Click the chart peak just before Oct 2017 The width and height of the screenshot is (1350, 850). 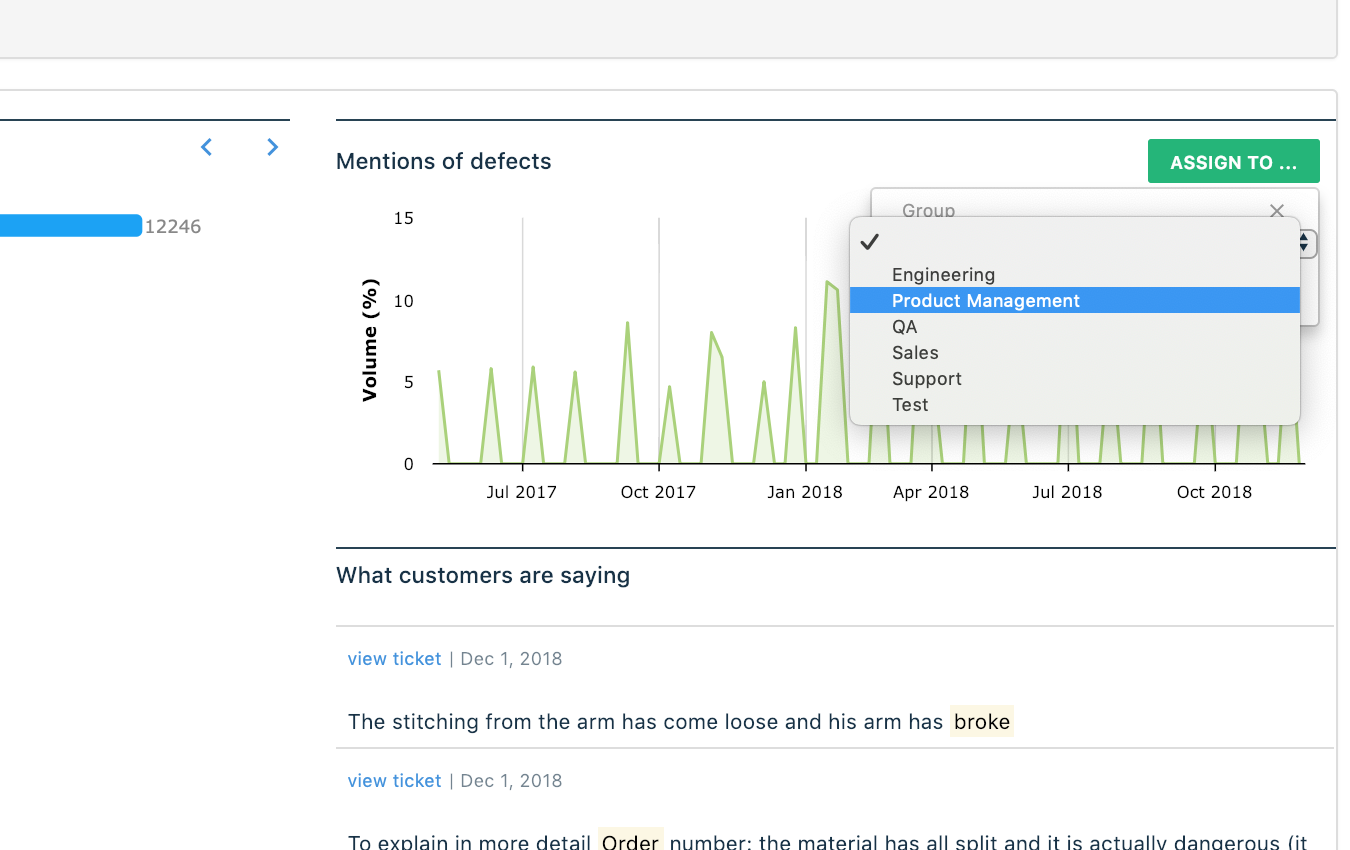(627, 323)
